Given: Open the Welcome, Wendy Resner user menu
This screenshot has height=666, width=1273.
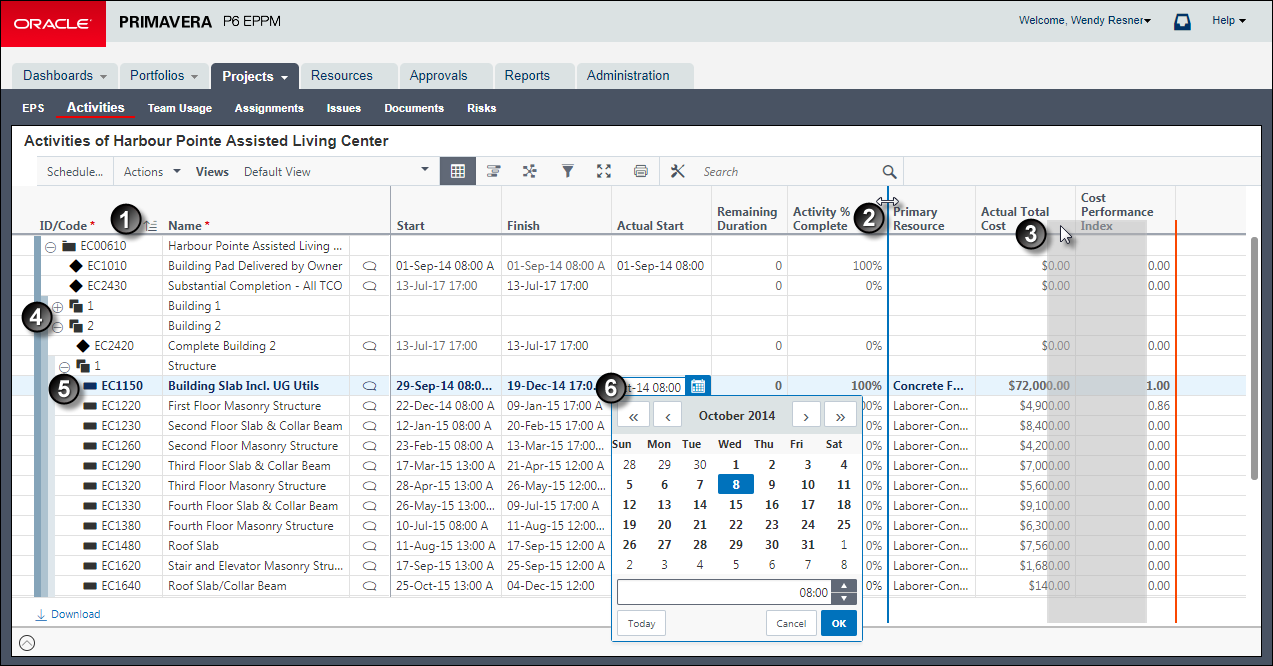Looking at the screenshot, I should click(1085, 20).
